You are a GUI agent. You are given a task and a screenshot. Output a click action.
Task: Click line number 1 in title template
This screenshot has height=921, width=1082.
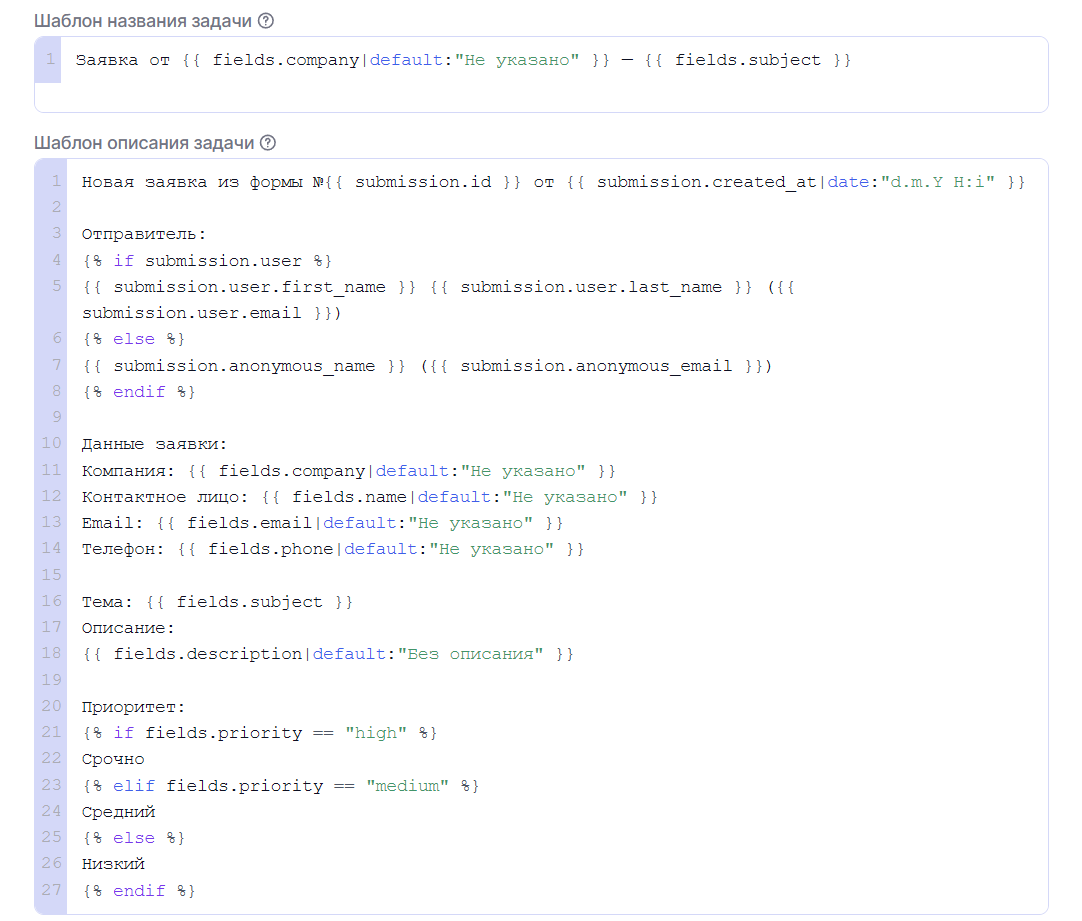click(x=50, y=60)
